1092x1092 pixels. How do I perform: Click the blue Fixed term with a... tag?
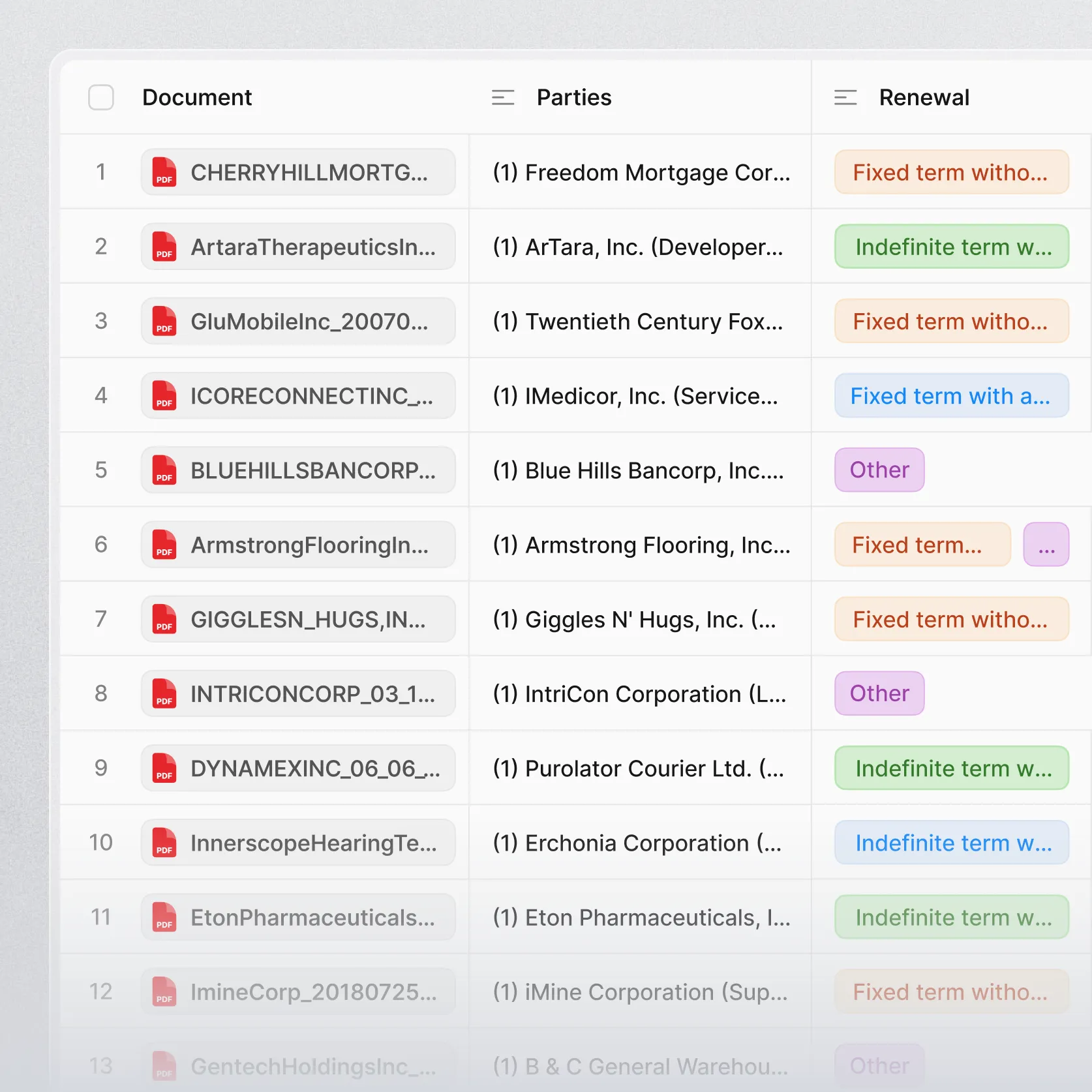pyautogui.click(x=952, y=395)
